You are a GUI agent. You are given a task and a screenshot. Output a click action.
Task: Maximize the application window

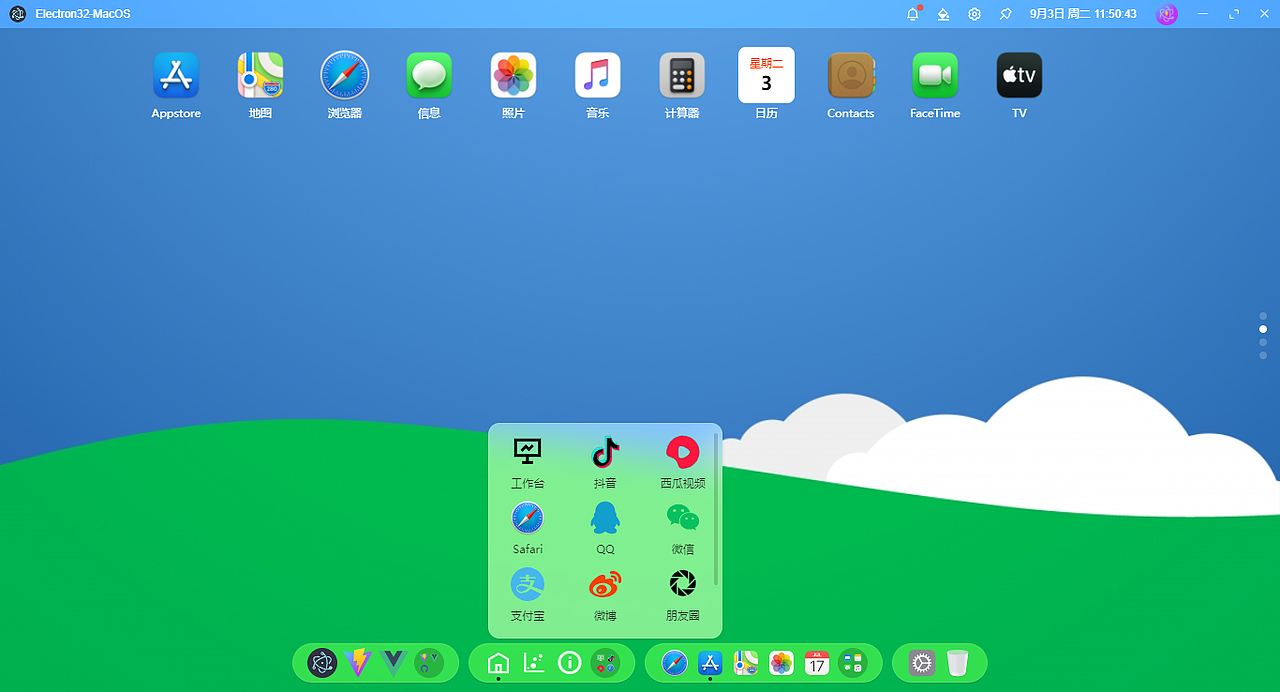click(1234, 14)
